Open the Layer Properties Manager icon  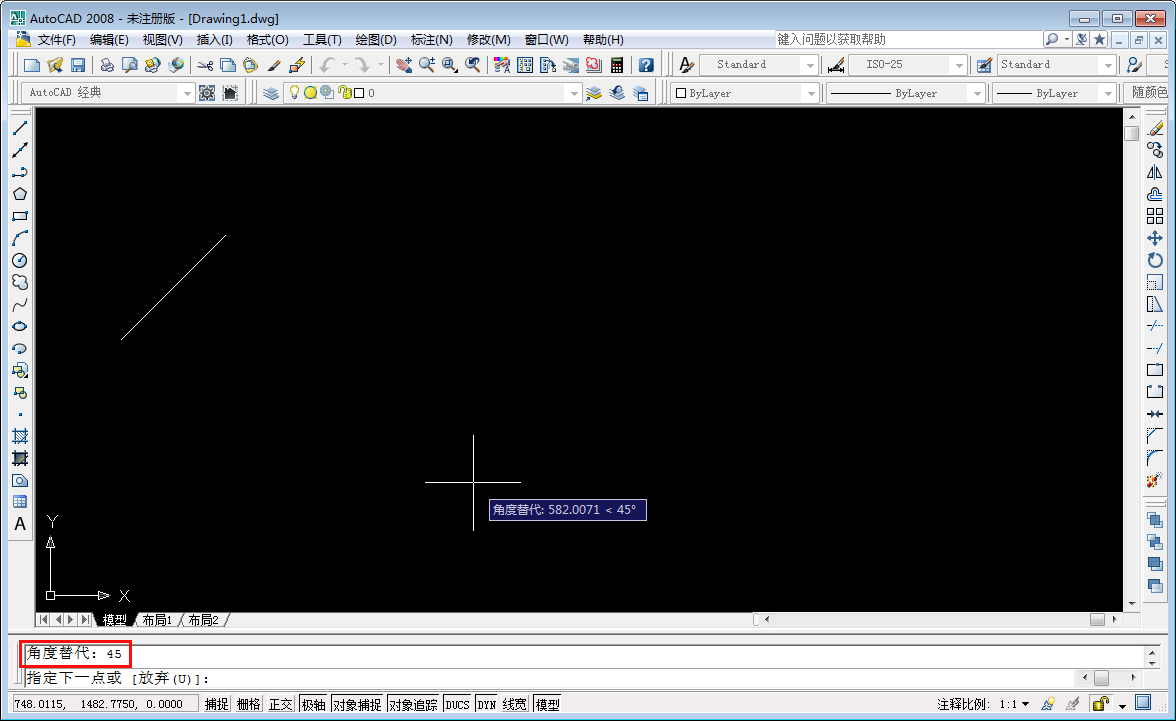point(272,92)
